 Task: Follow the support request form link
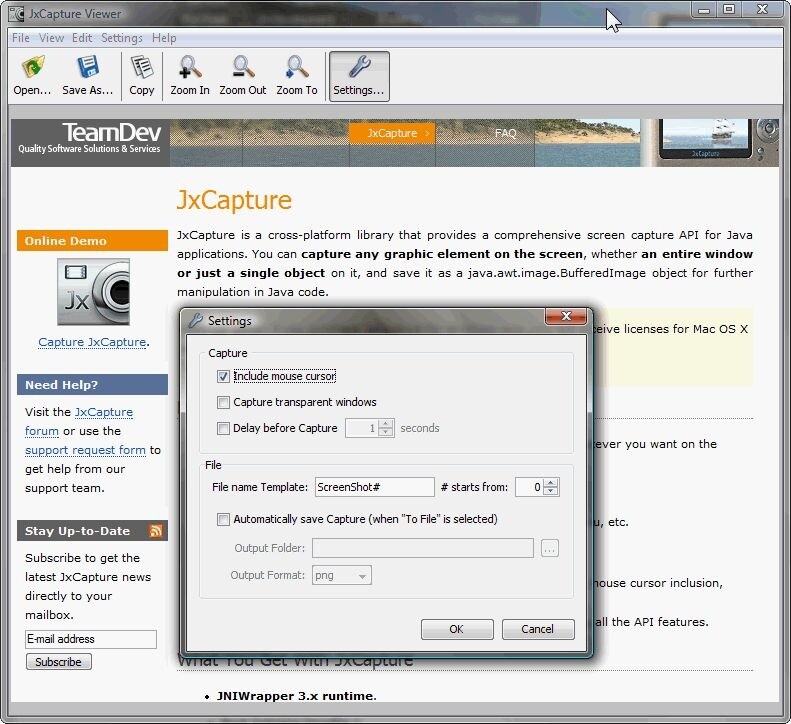pyautogui.click(x=85, y=450)
